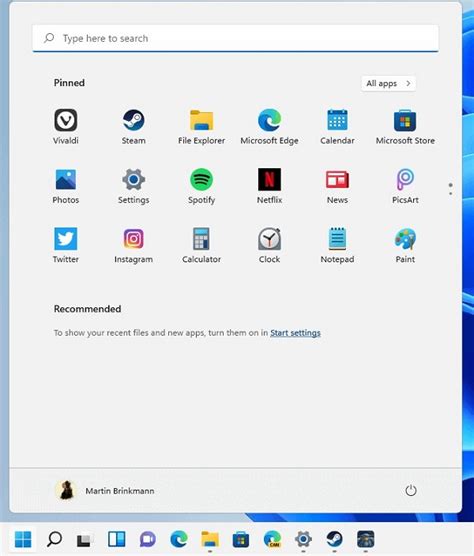Open the Paint app
474x556 pixels.
[x=405, y=246]
